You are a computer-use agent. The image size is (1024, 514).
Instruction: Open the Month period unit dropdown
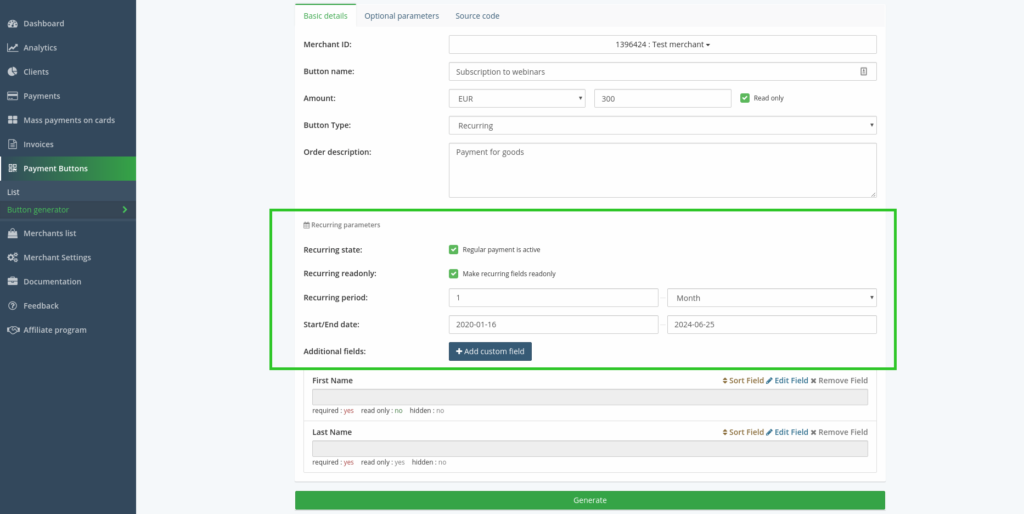coord(771,298)
